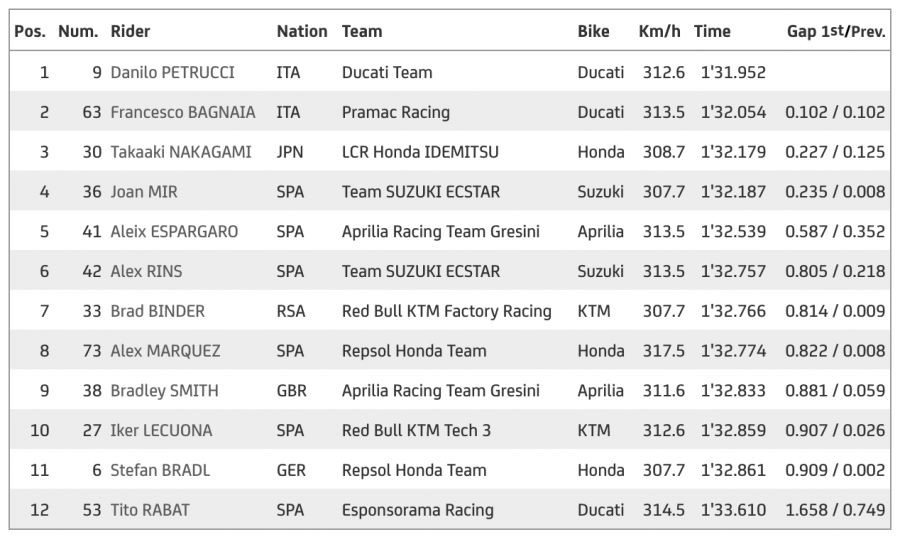Click the Gap 1st/Prev. column header
Screen dimensions: 900x537
click(x=835, y=31)
